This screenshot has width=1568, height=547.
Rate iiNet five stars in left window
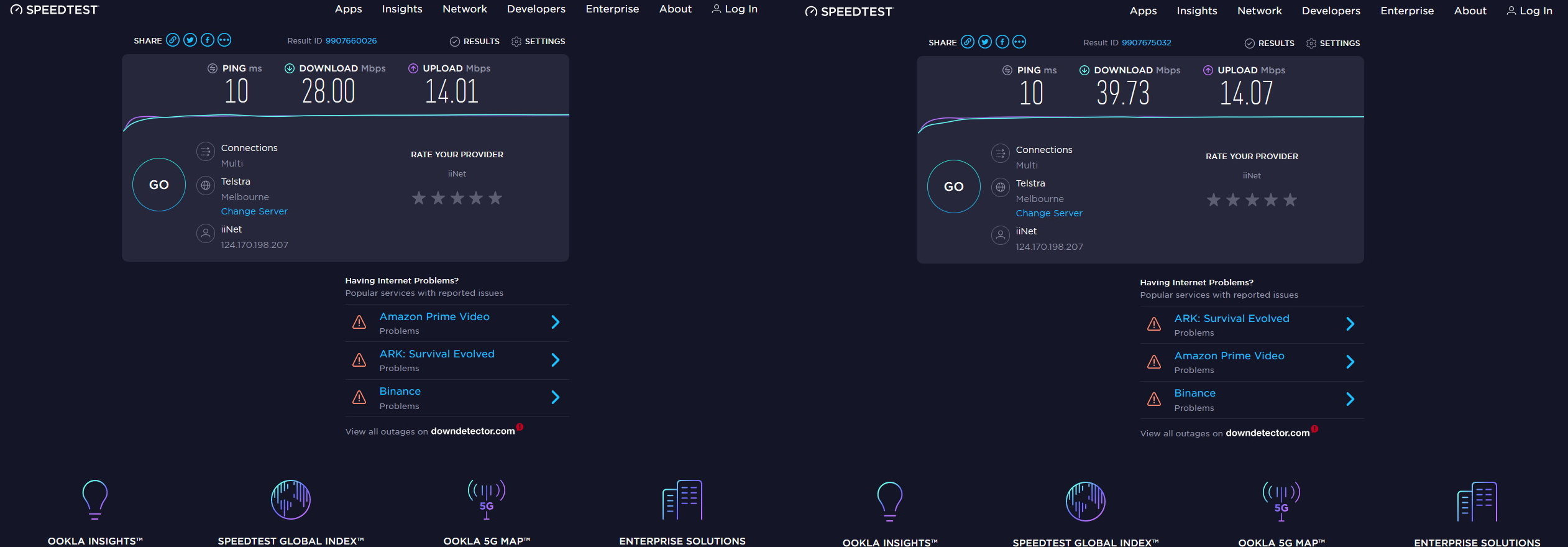495,198
